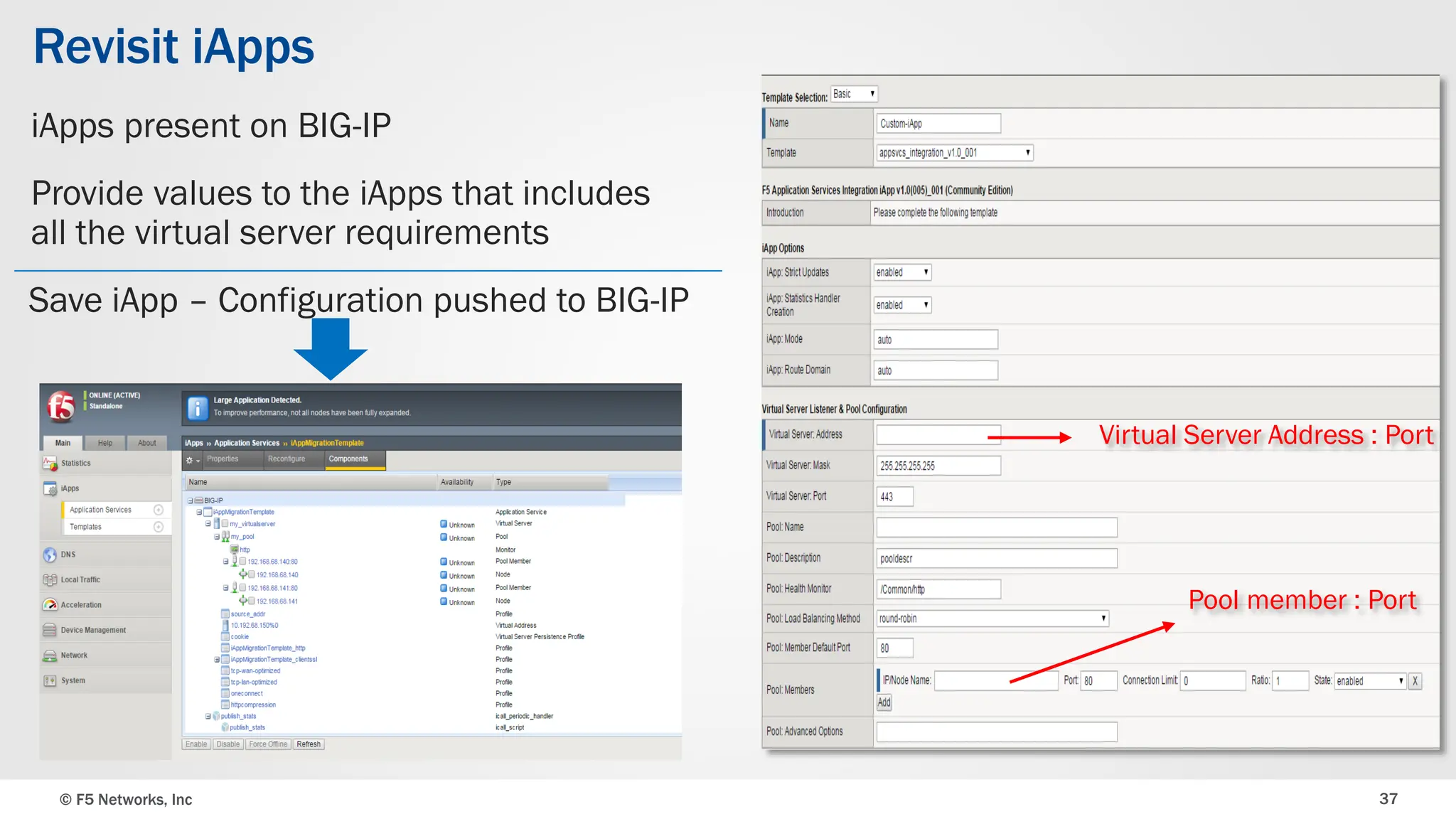Collapse the my_pool tree node

(x=217, y=537)
